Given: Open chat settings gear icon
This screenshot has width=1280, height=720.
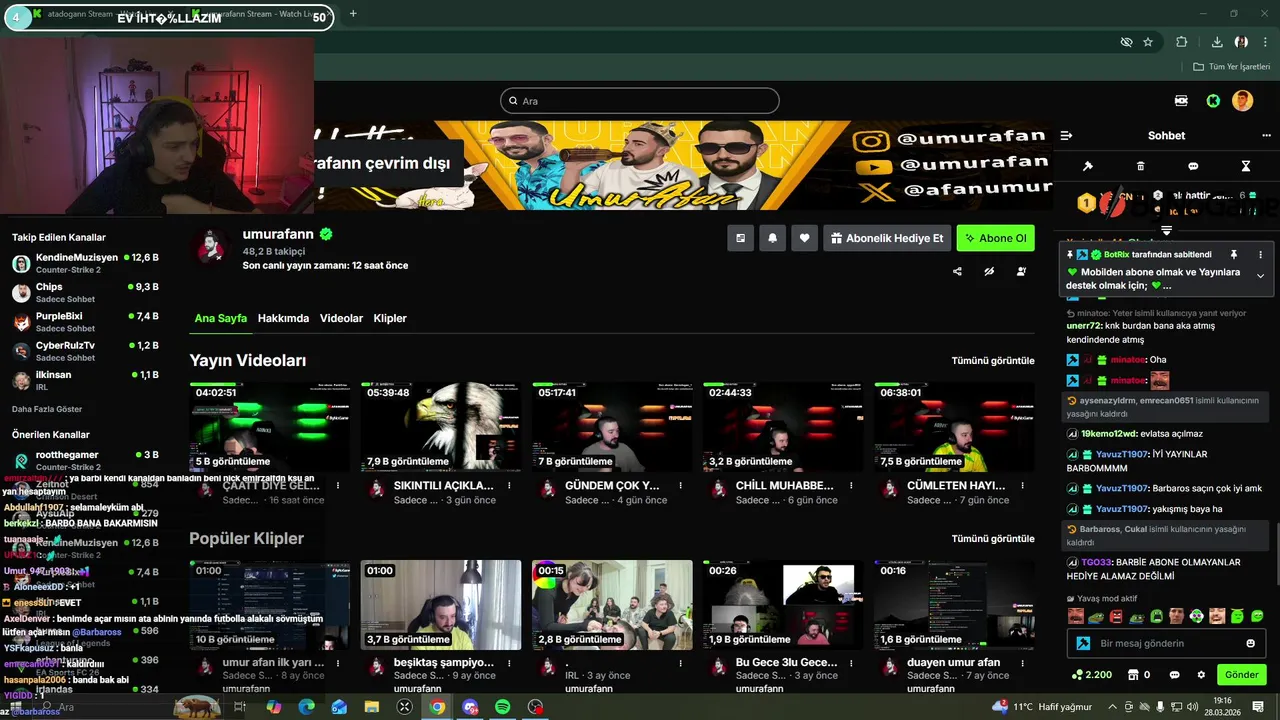Looking at the screenshot, I should (x=1201, y=675).
